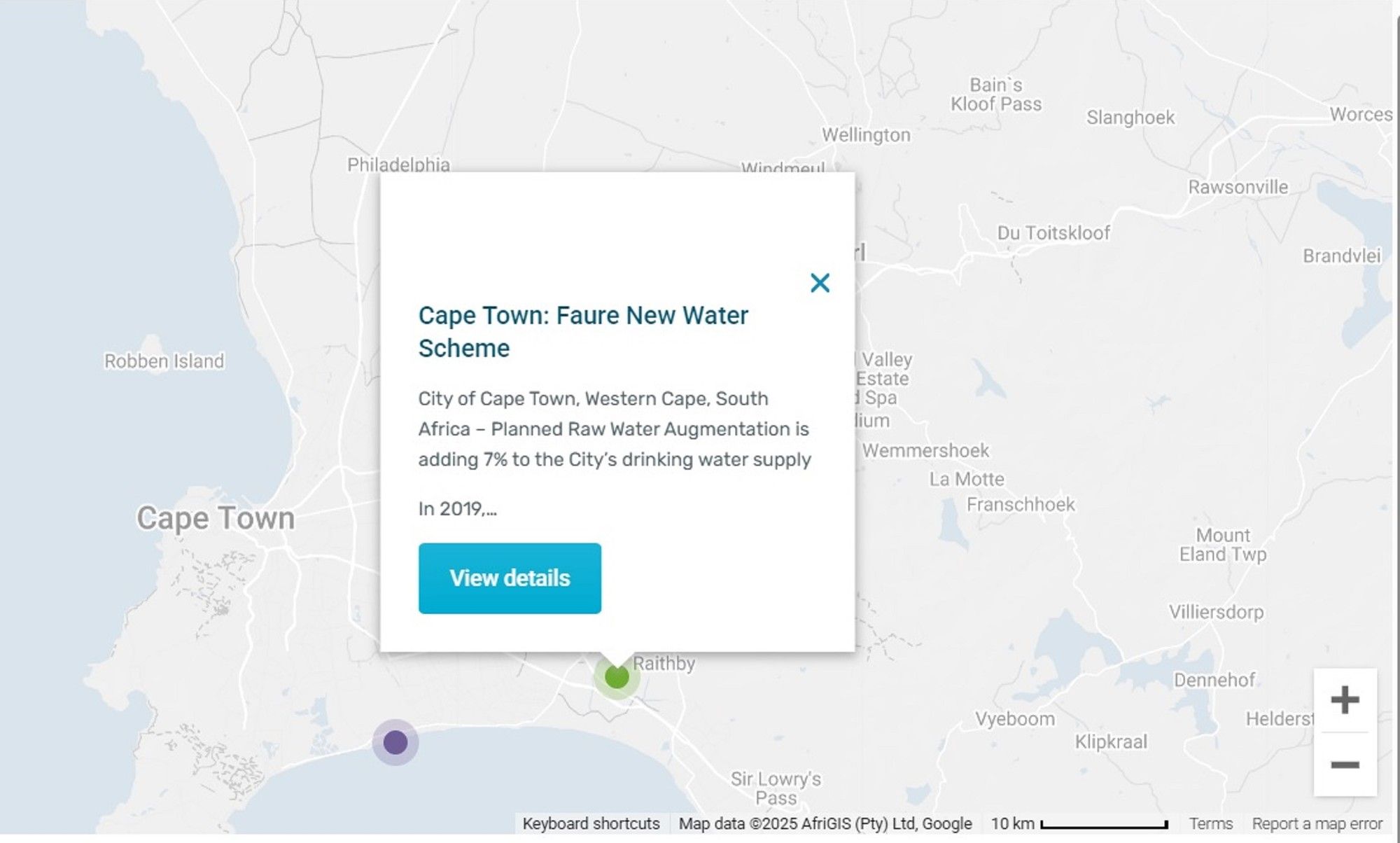Select the Cape Town: Faure New Water Scheme title

(x=582, y=330)
